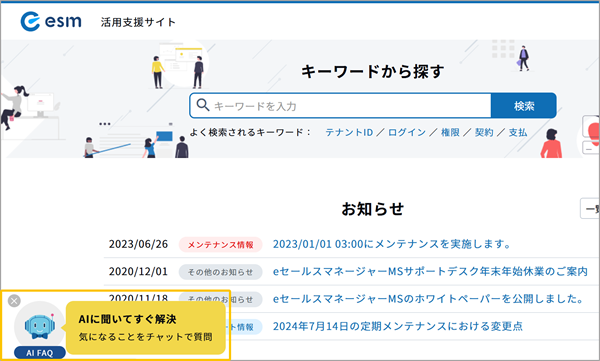Image resolution: width=600 pixels, height=361 pixels.
Task: Select the 支払 keyword link
Action: click(x=518, y=132)
